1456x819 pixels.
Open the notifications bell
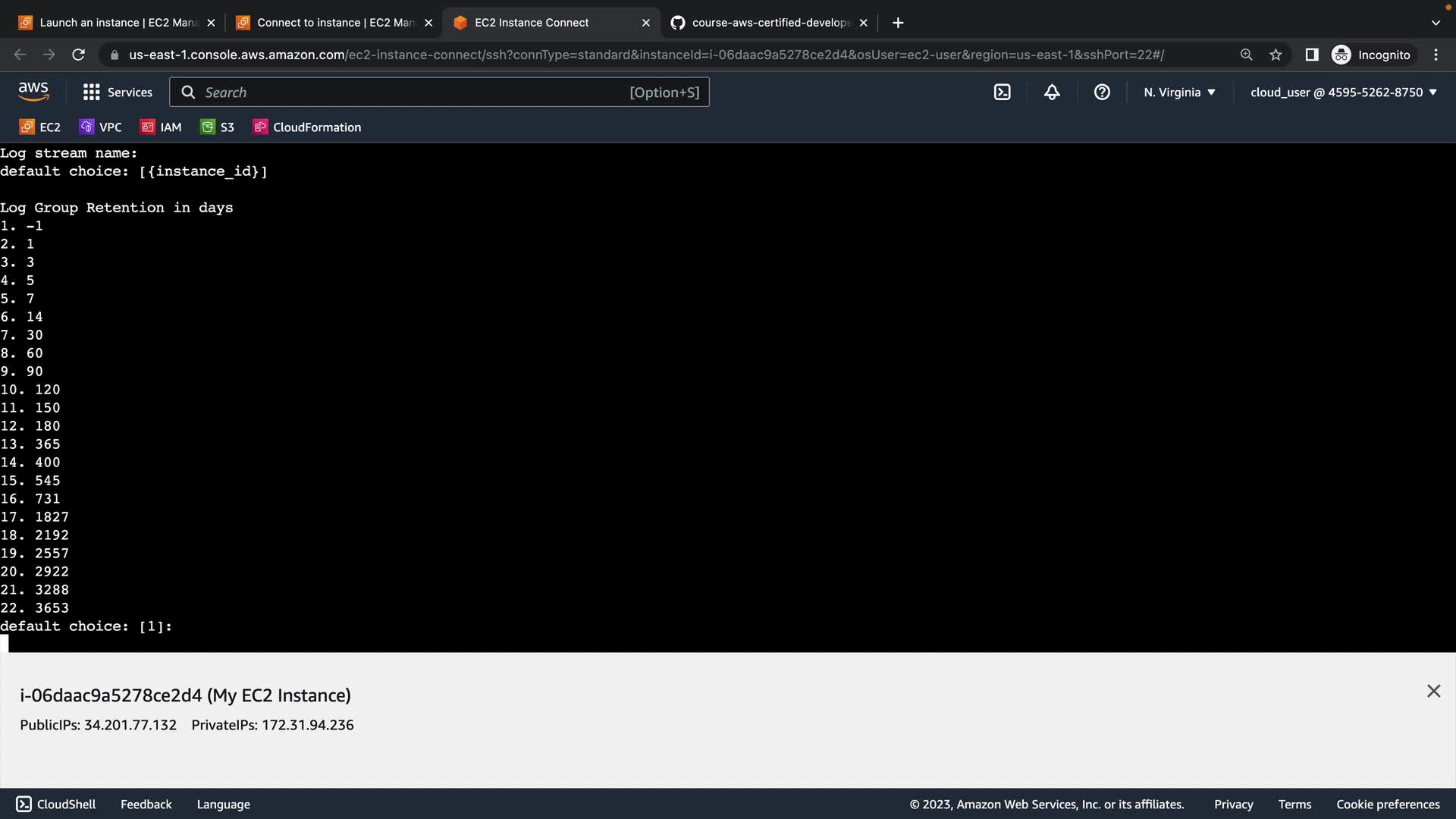tap(1052, 92)
